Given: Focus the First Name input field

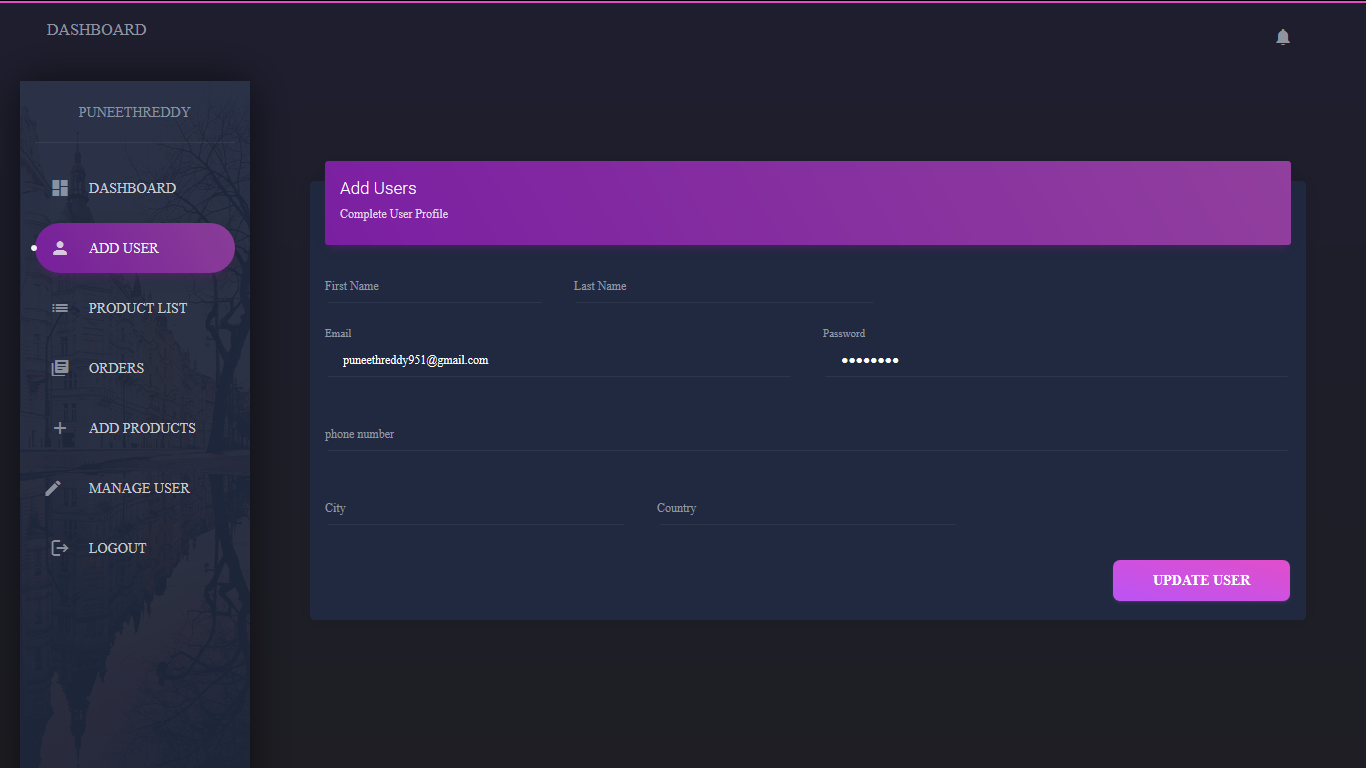Looking at the screenshot, I should point(433,286).
